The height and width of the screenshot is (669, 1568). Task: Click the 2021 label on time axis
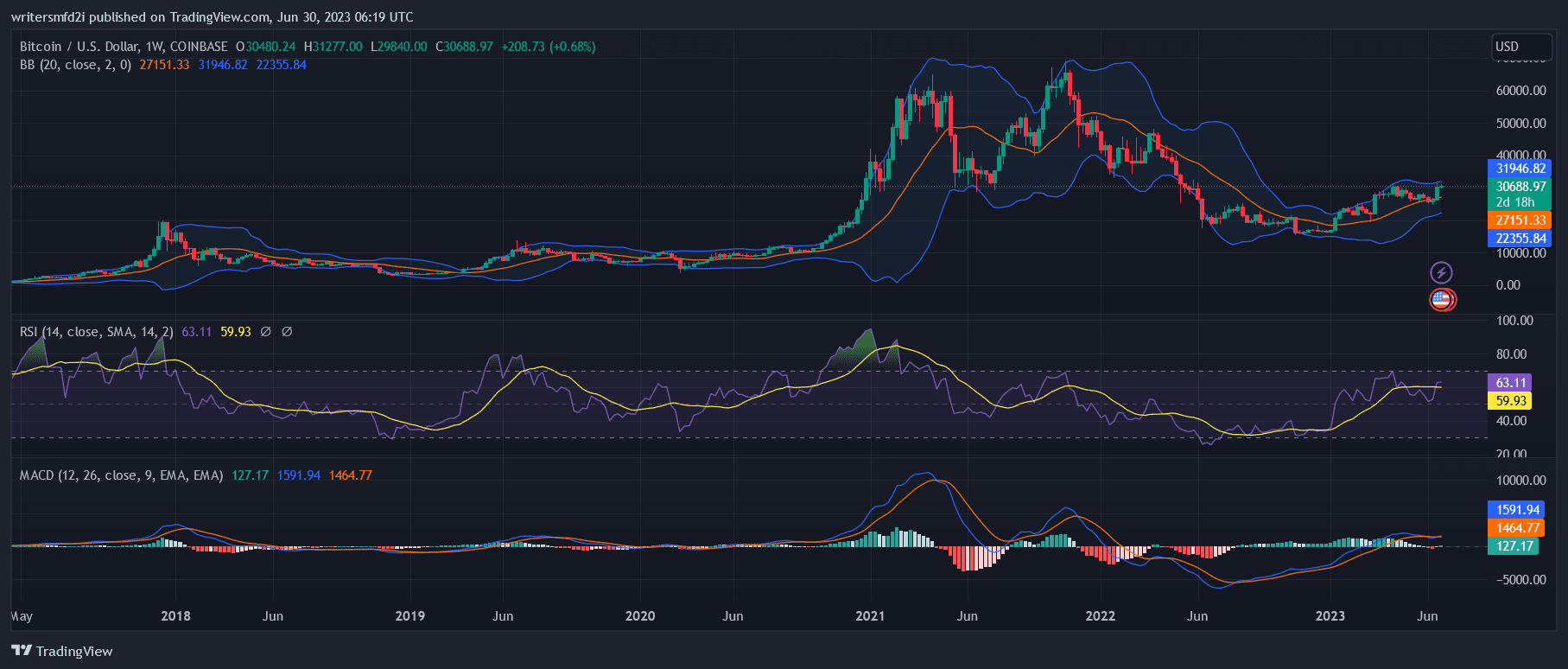coord(870,616)
